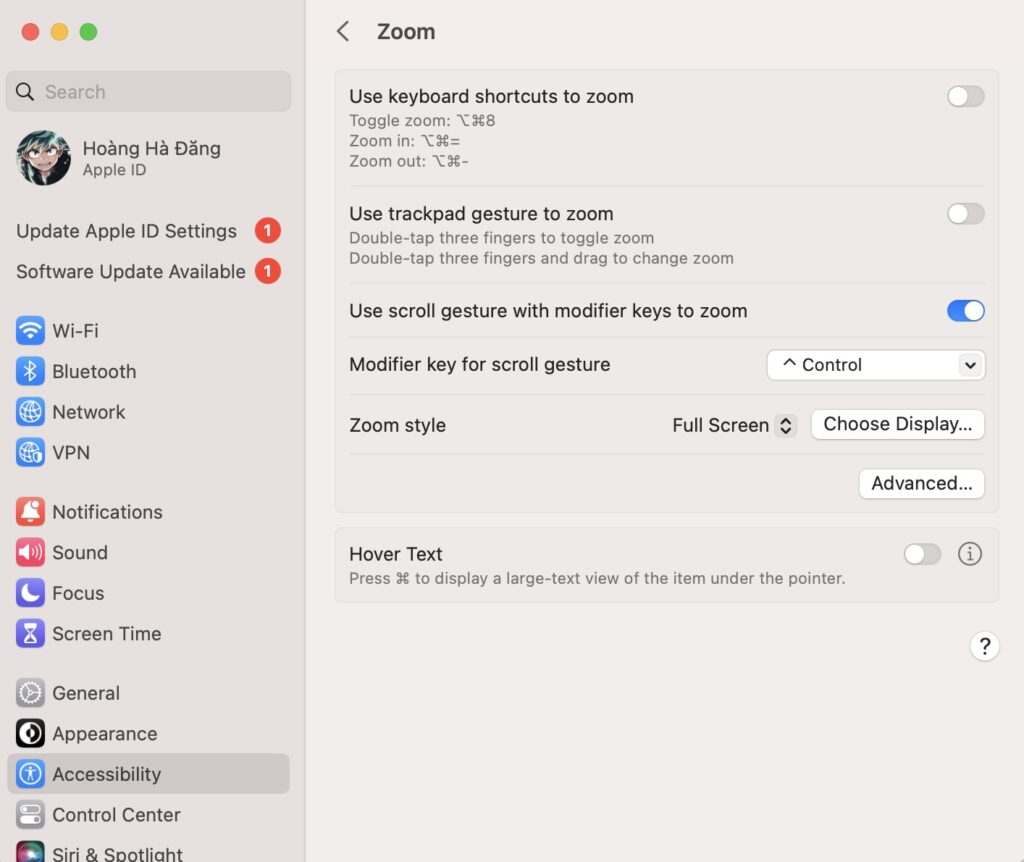The width and height of the screenshot is (1024, 862).
Task: Click the Search input field
Action: pyautogui.click(x=148, y=91)
